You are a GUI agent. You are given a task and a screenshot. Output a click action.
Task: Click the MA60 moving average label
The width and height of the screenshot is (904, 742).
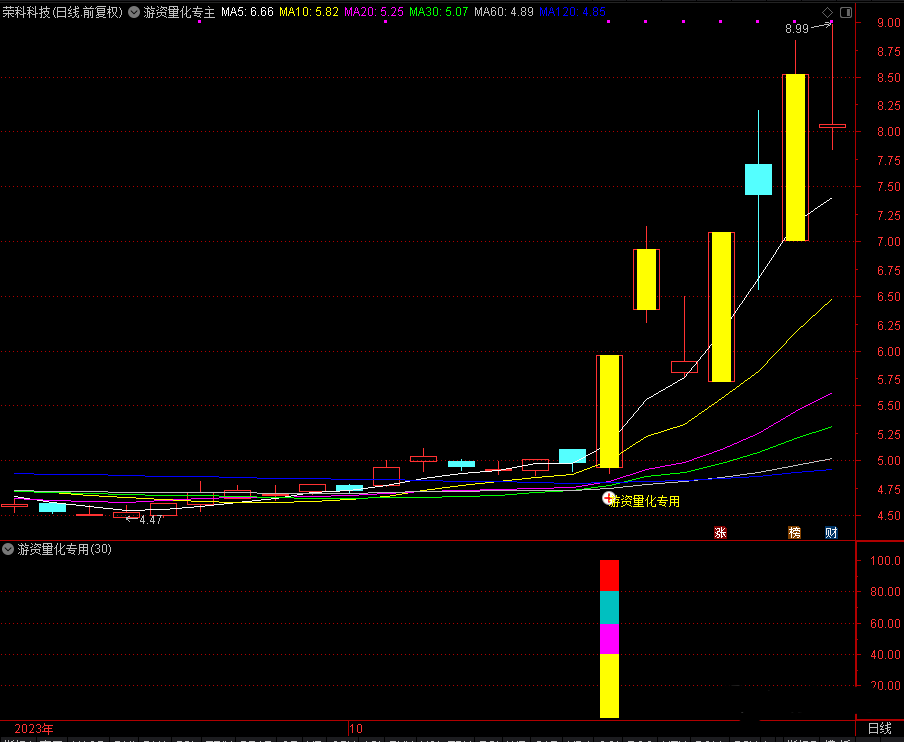(503, 13)
